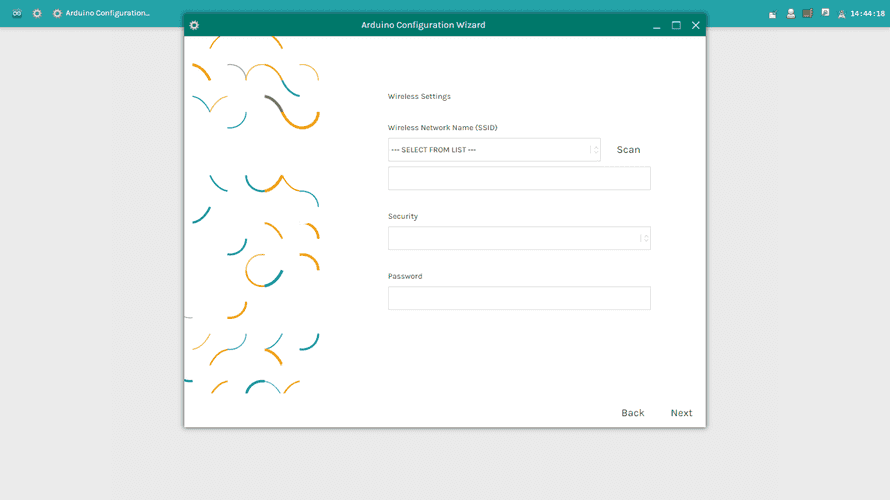Click the clock in the top panel
The width and height of the screenshot is (890, 500).
(867, 14)
